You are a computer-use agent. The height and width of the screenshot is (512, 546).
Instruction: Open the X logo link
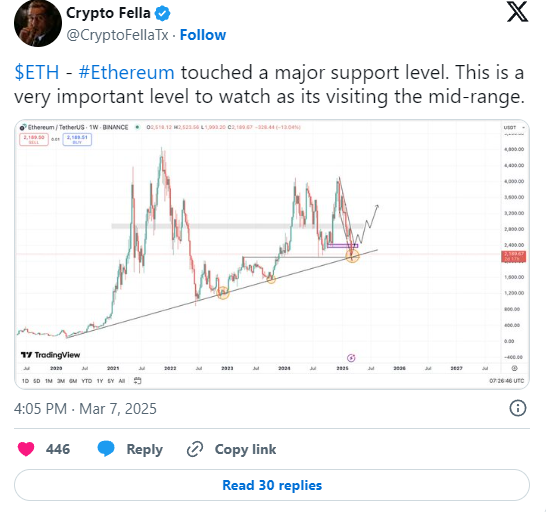click(517, 11)
